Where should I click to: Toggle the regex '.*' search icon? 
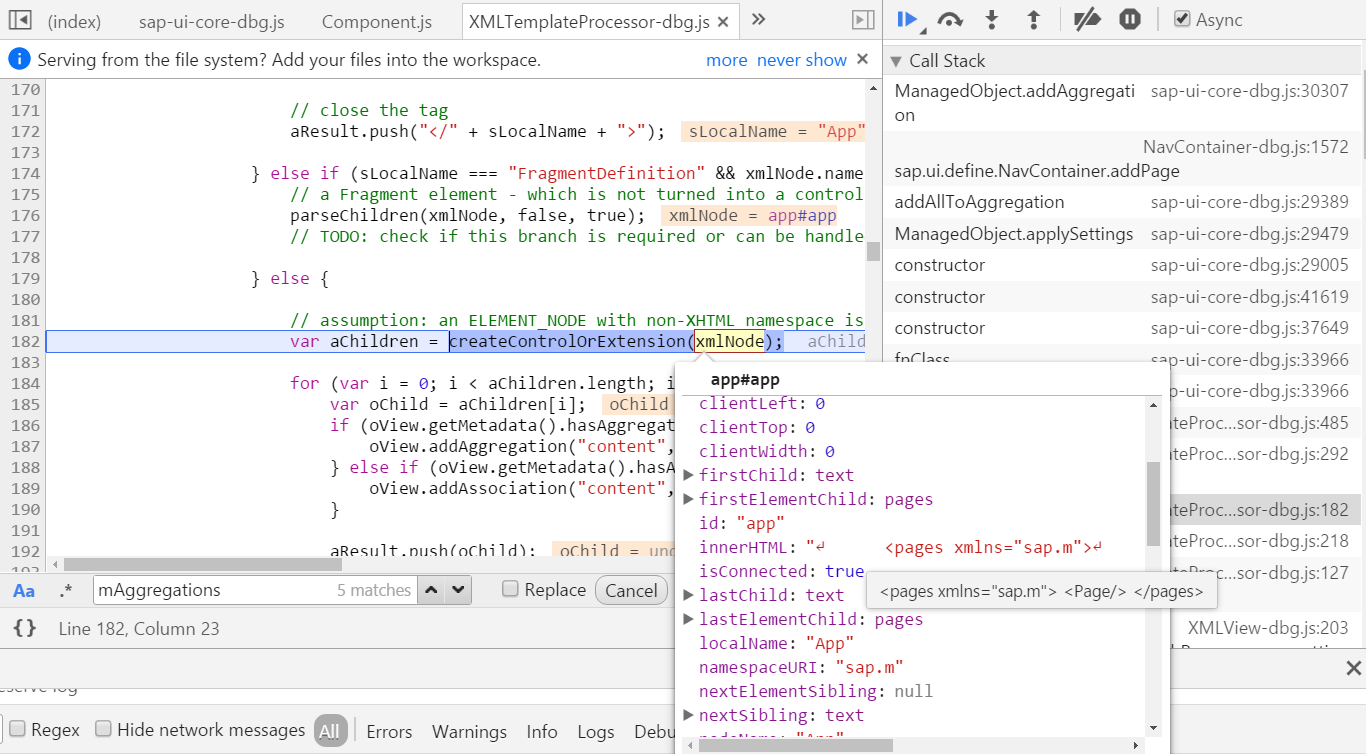pos(65,590)
